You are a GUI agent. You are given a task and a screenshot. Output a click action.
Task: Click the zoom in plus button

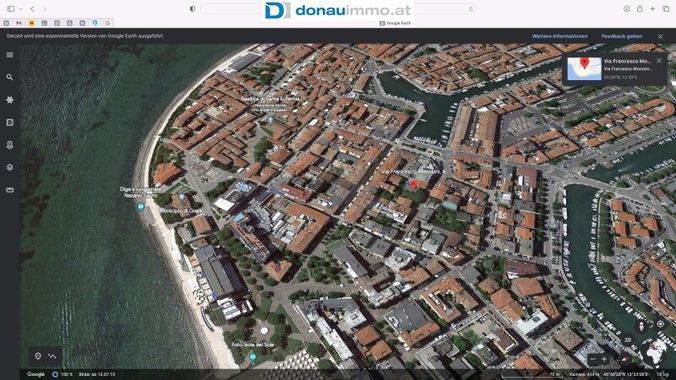click(x=604, y=359)
